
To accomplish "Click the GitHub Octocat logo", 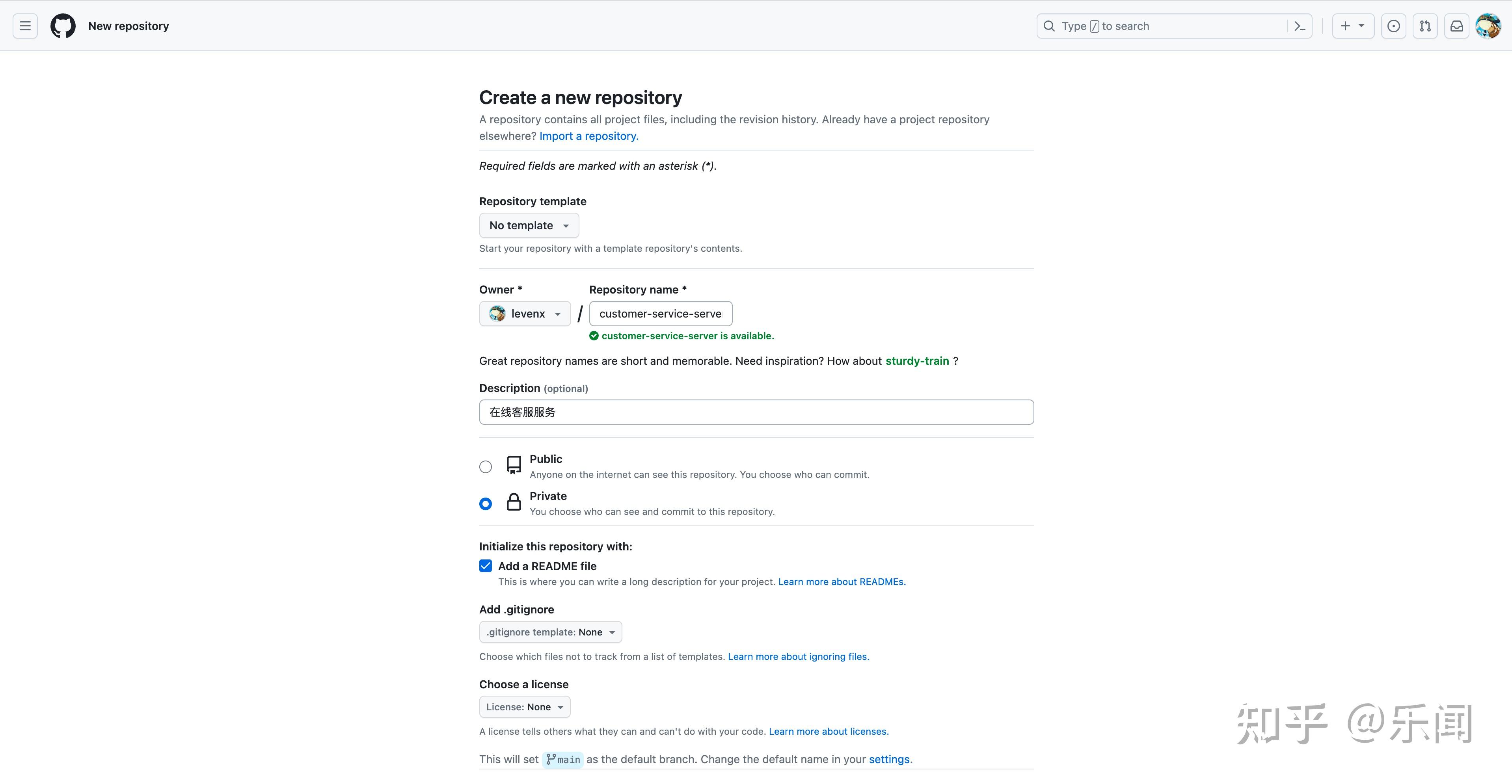I will coord(63,26).
